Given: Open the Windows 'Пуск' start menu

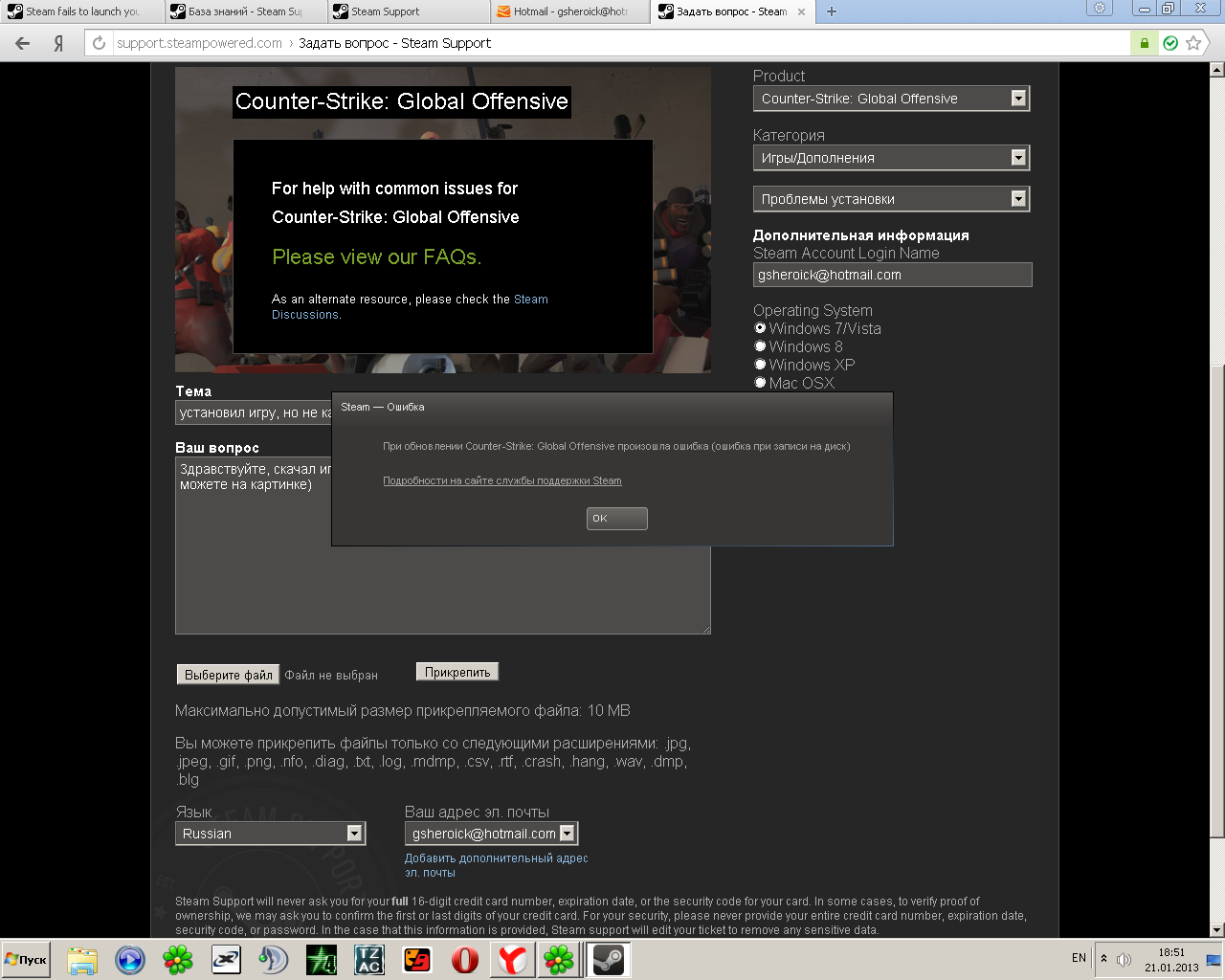Looking at the screenshot, I should coord(27,959).
